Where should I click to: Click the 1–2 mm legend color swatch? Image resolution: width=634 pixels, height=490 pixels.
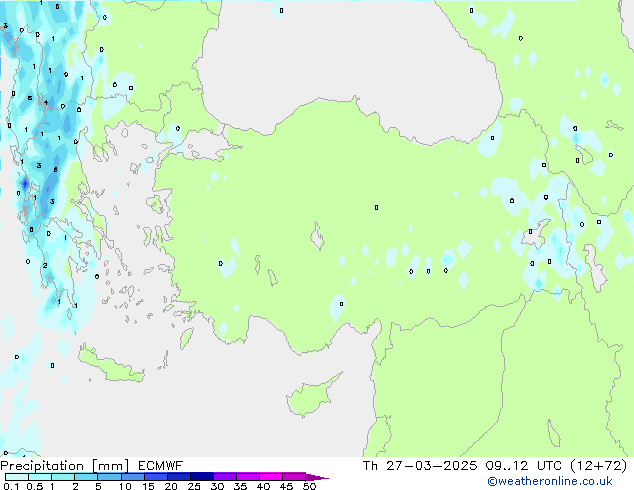coord(63,477)
